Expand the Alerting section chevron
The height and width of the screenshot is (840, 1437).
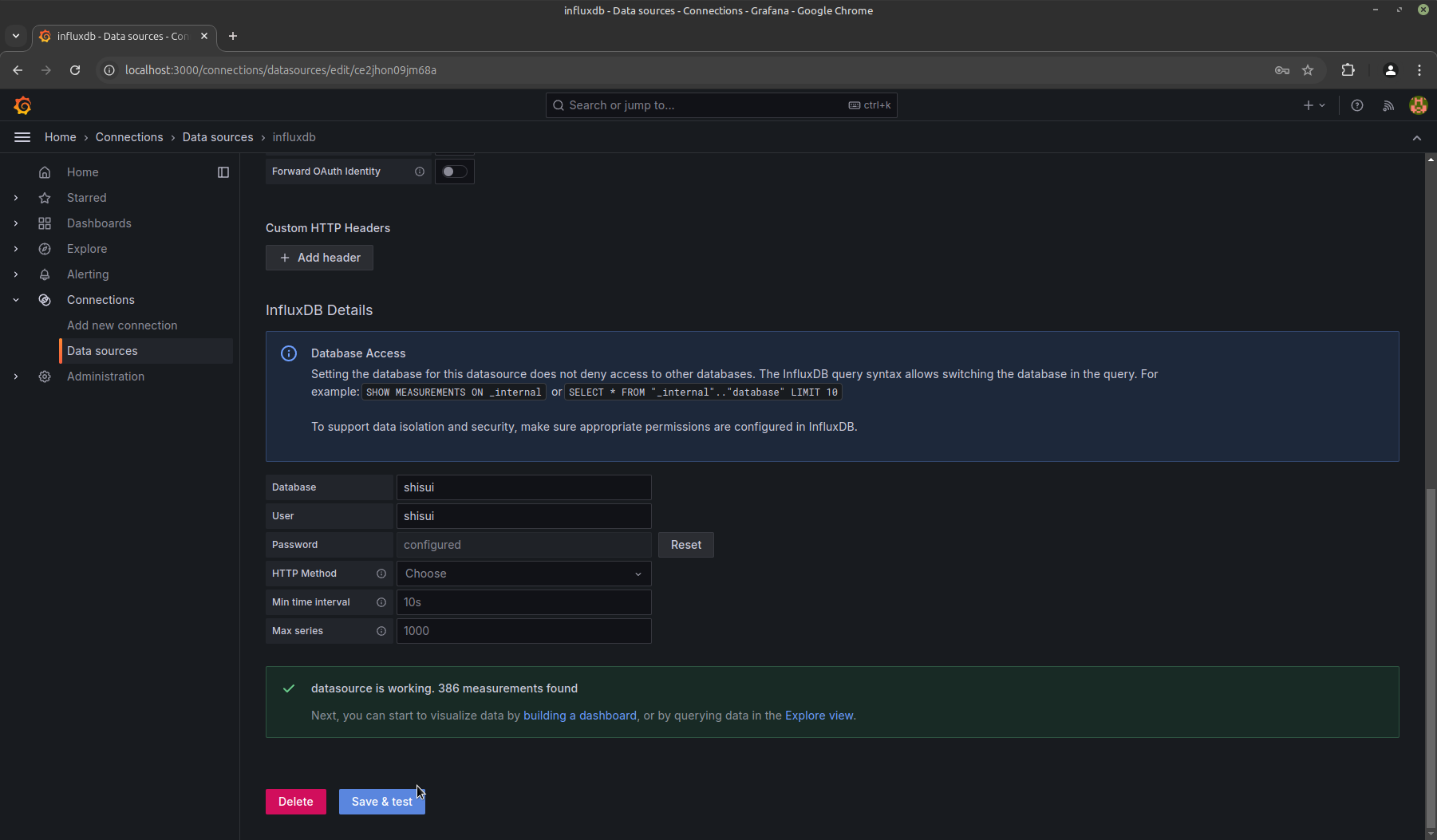[x=16, y=274]
